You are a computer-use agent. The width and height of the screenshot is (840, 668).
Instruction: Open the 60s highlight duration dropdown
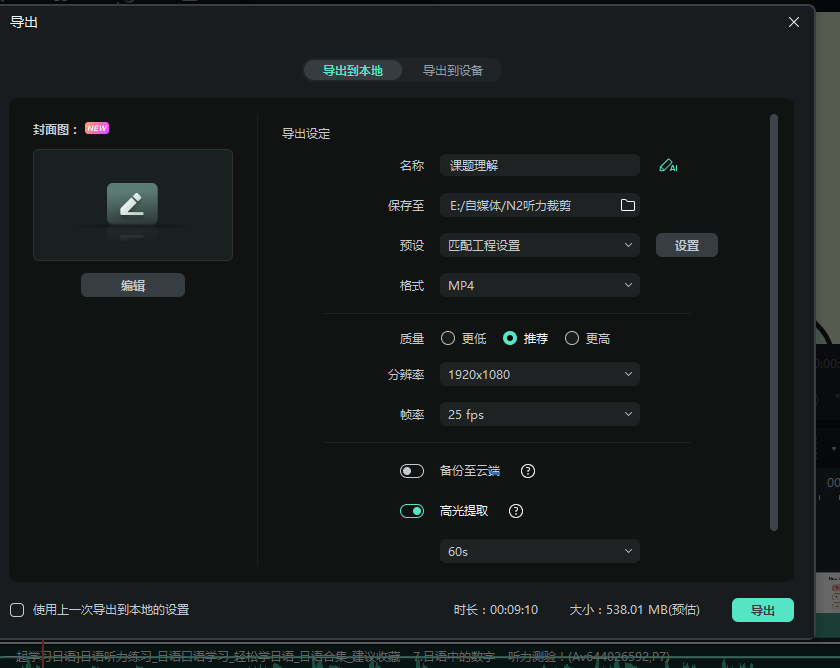coord(539,551)
